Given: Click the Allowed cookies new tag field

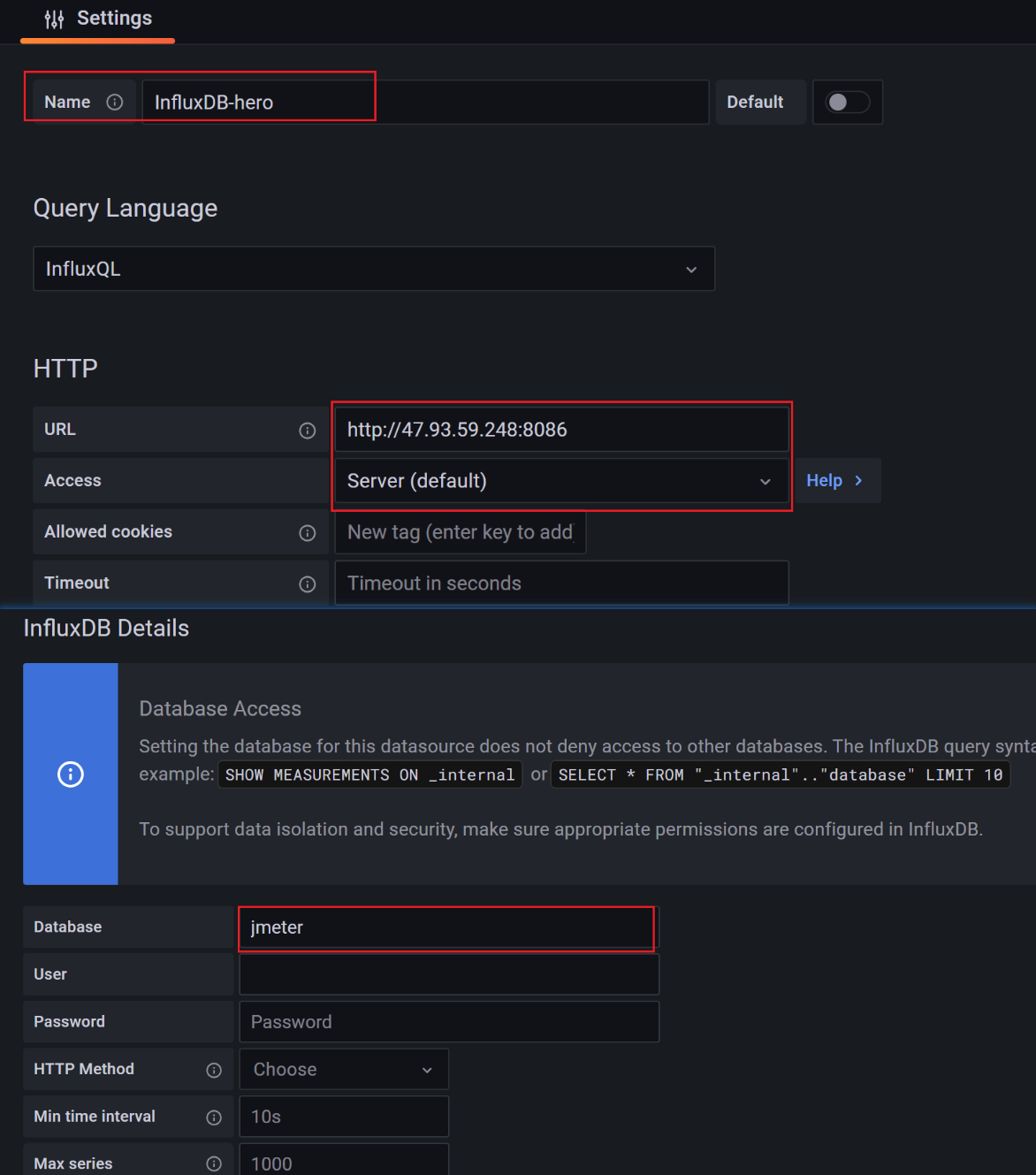Looking at the screenshot, I should tap(461, 532).
